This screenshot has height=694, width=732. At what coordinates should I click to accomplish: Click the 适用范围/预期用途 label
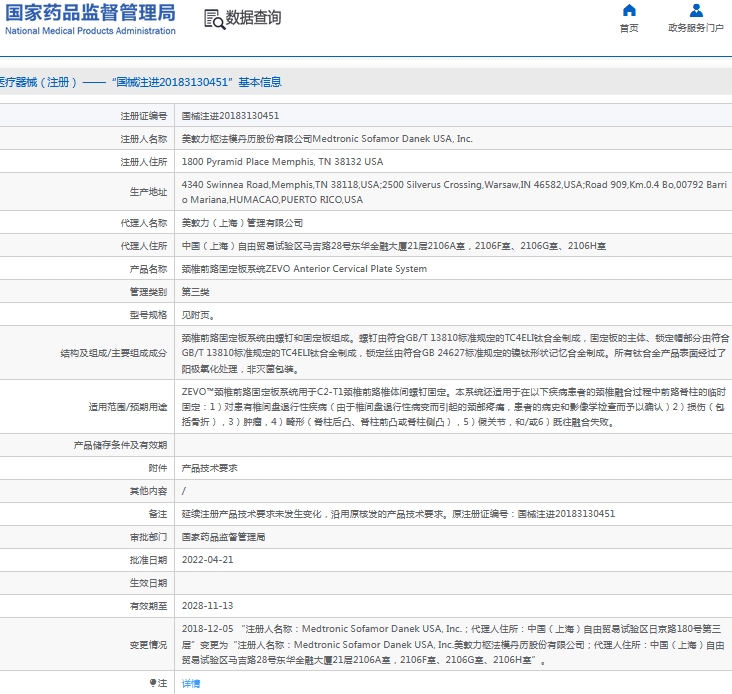click(x=128, y=407)
